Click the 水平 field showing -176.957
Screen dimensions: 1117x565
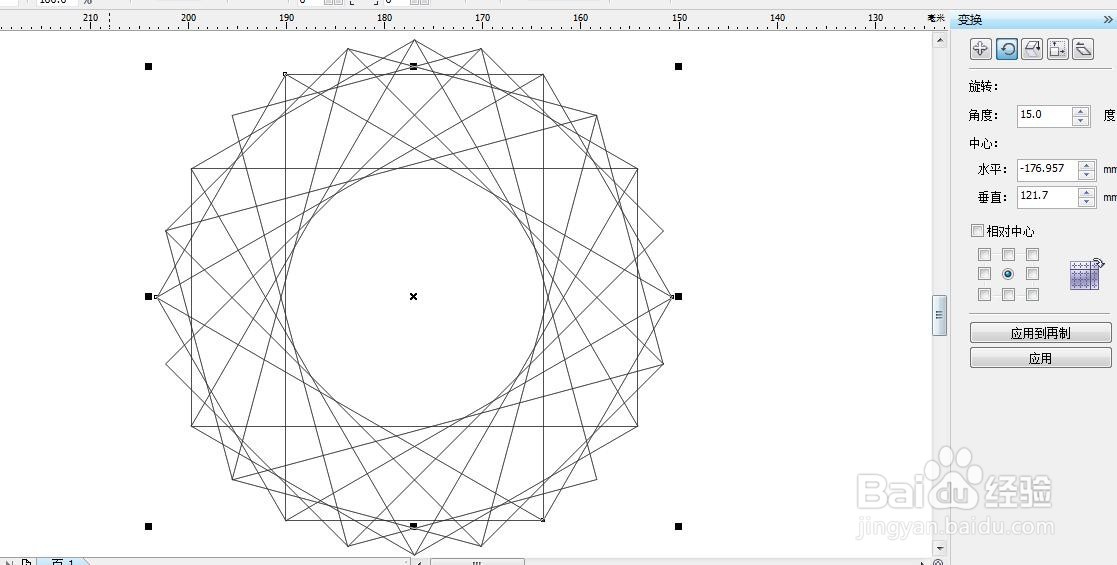pos(1048,170)
